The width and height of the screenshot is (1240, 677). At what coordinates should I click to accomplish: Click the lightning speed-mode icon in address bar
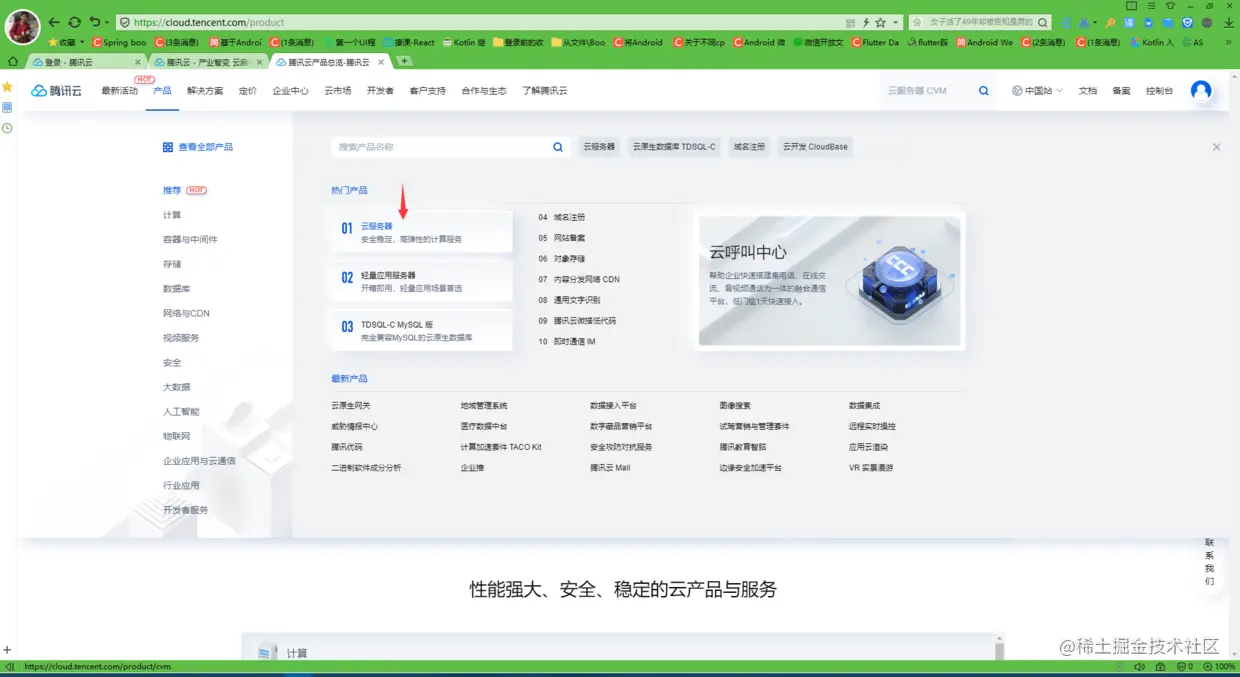pyautogui.click(x=866, y=22)
